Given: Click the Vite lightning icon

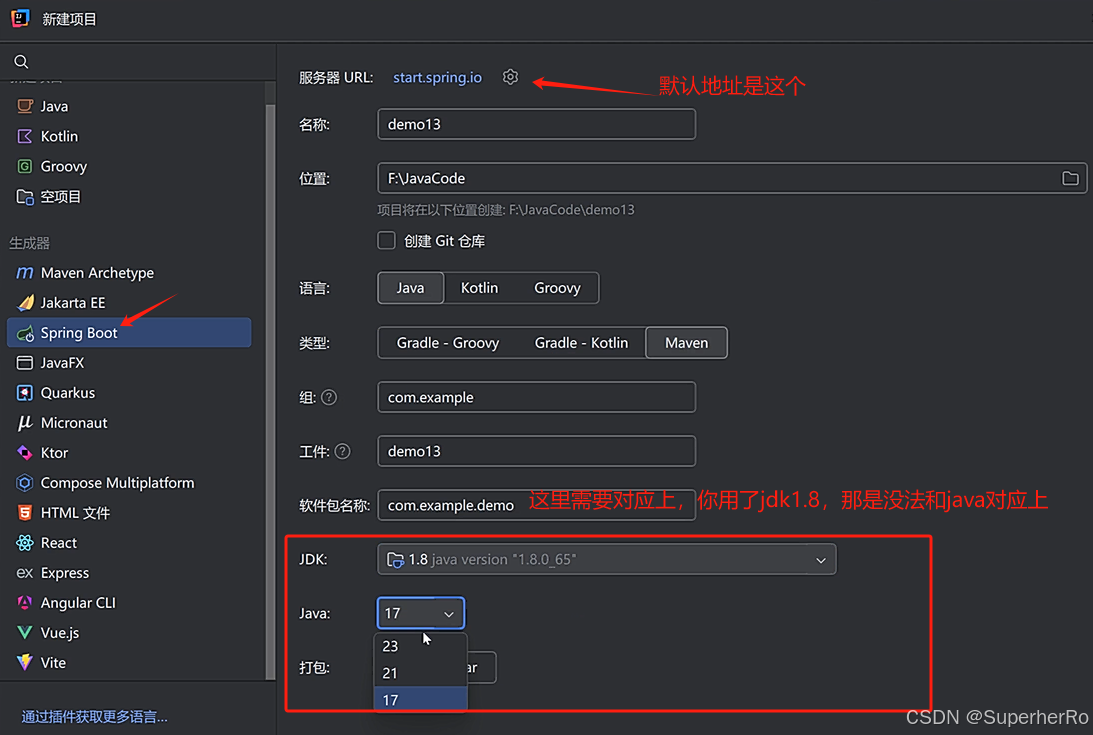Looking at the screenshot, I should 25,662.
